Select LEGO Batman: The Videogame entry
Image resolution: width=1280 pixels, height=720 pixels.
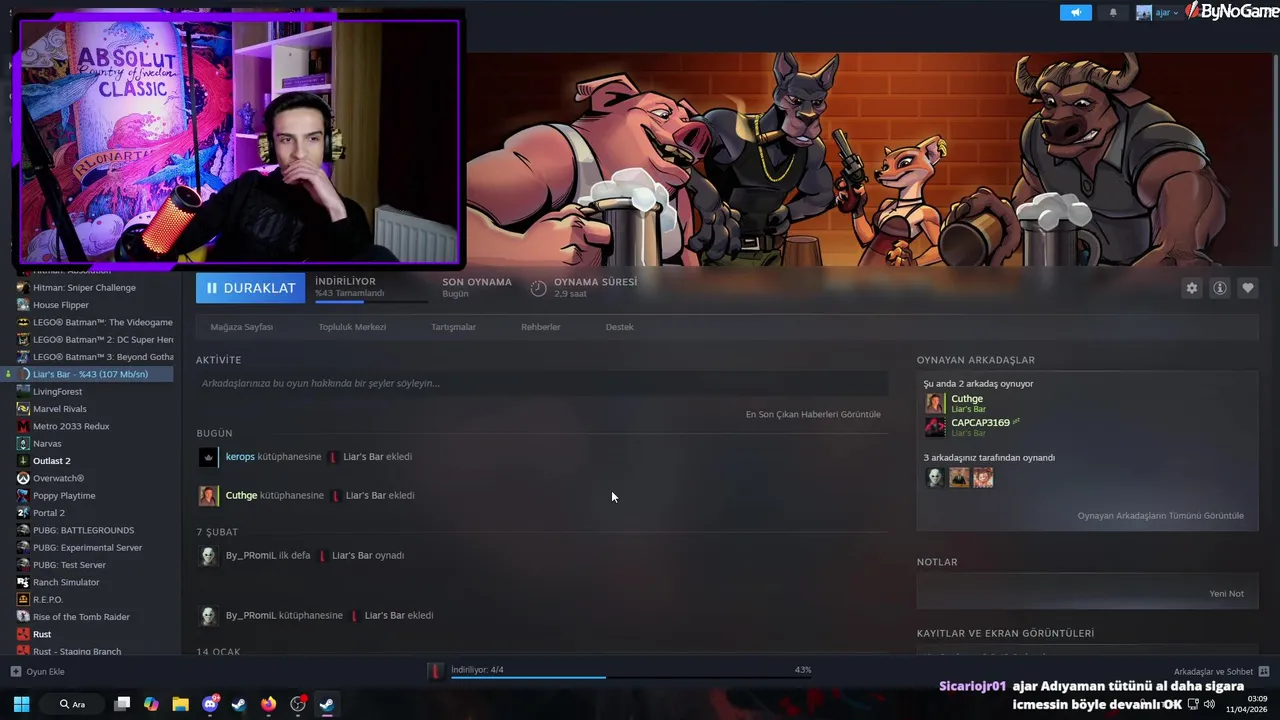click(x=103, y=322)
